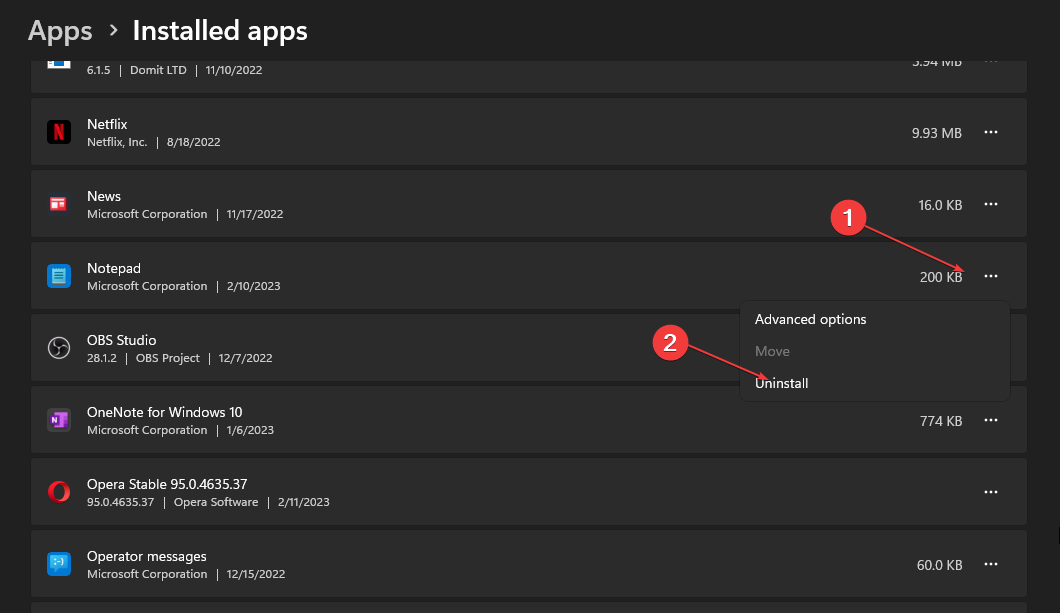1060x613 pixels.
Task: Go back to Apps via the breadcrumb
Action: [60, 31]
